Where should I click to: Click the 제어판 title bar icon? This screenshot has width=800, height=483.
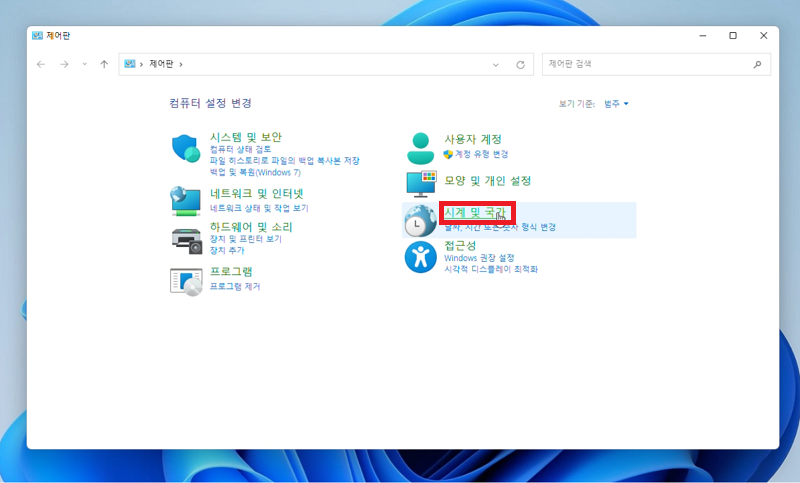pos(37,36)
